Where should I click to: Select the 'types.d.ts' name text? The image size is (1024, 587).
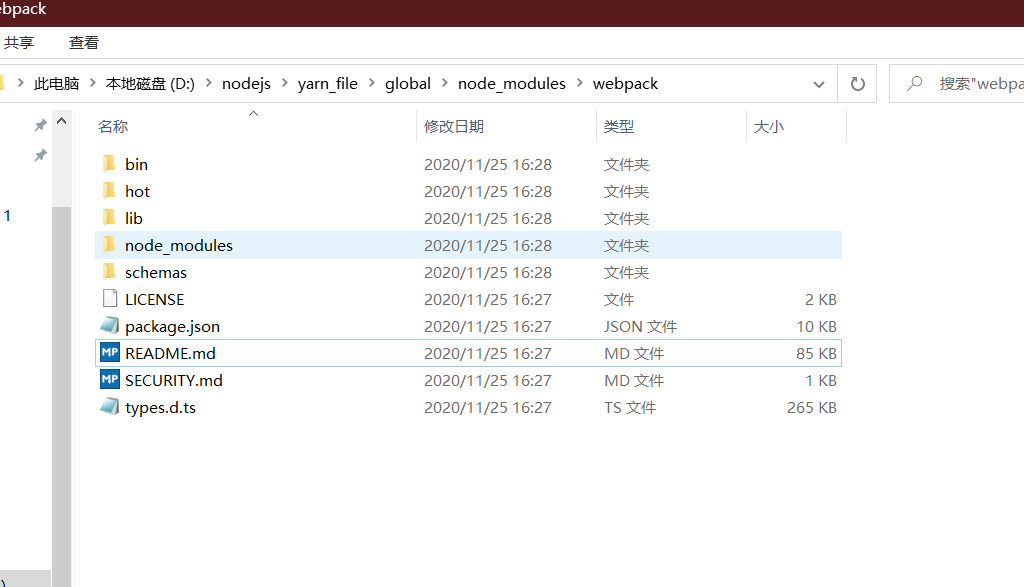coord(161,407)
